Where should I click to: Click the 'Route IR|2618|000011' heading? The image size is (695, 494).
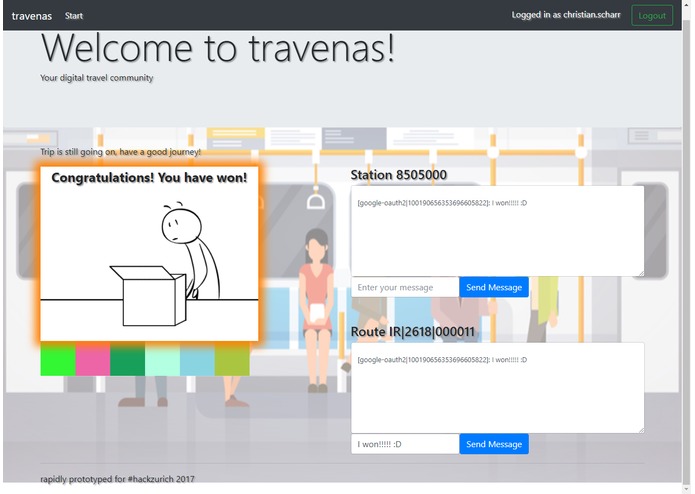(x=412, y=332)
